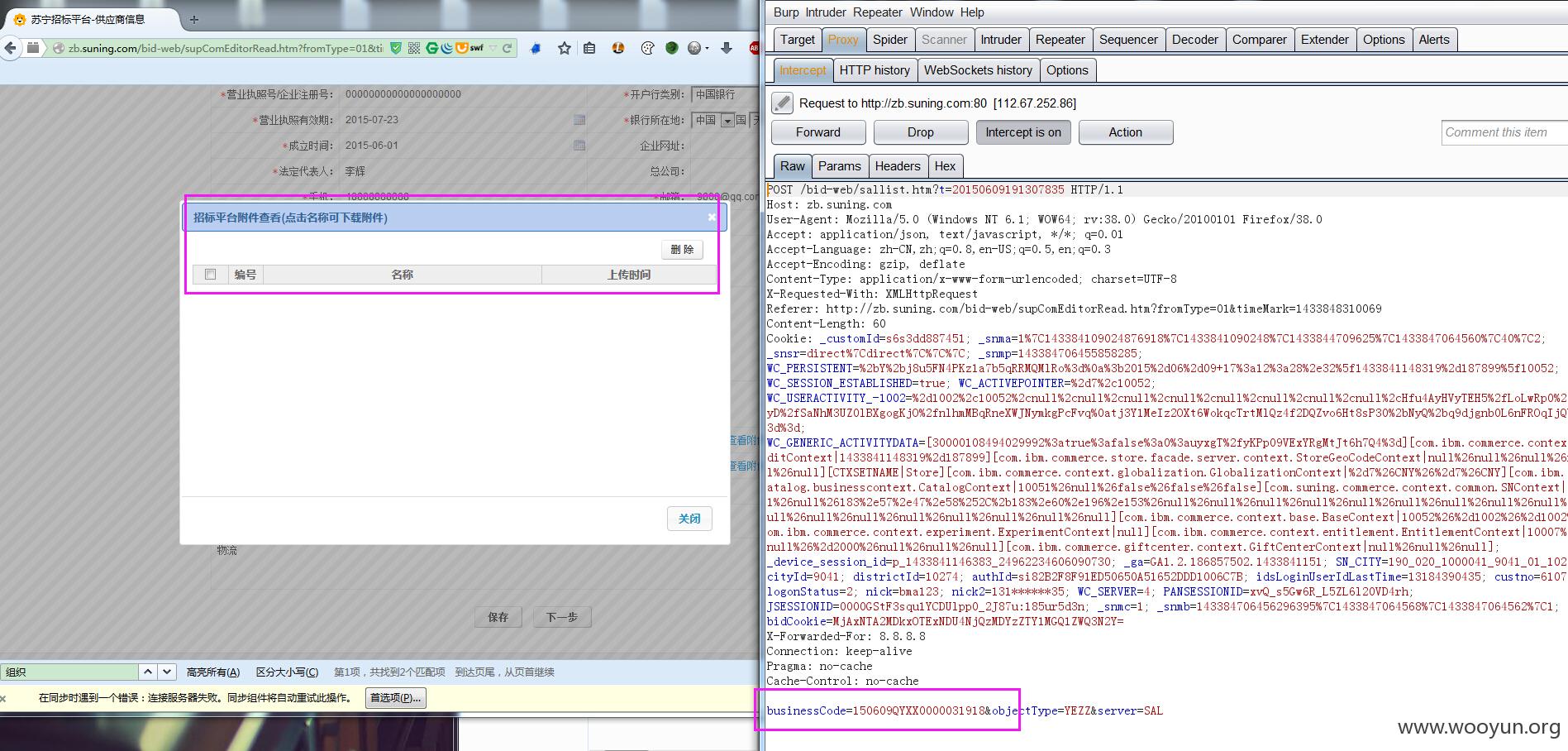Switch to the Sequencer tab

[1128, 40]
